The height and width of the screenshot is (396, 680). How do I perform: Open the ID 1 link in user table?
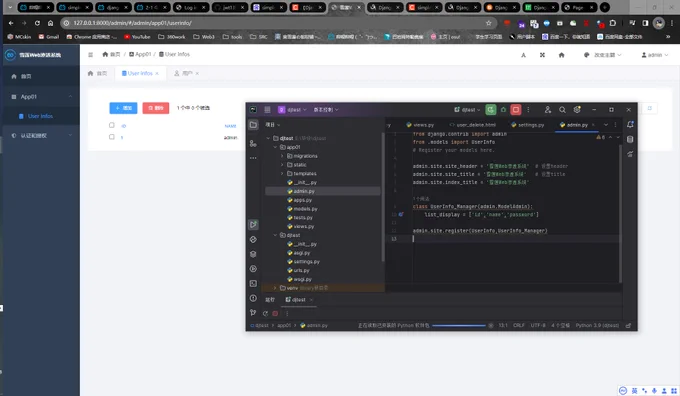pyautogui.click(x=122, y=137)
